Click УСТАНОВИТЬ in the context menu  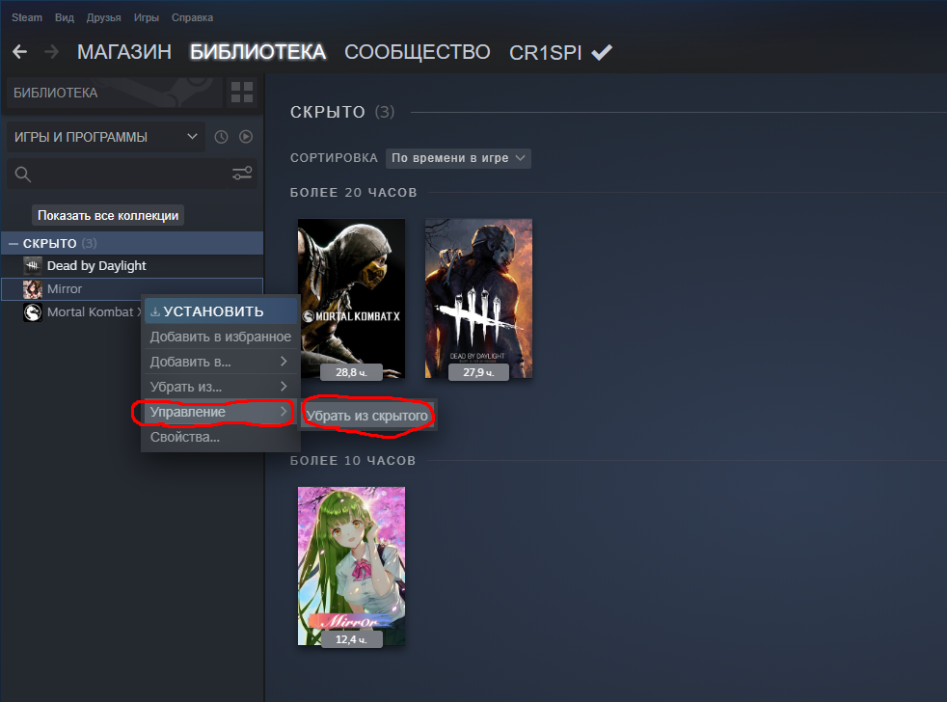click(x=220, y=312)
